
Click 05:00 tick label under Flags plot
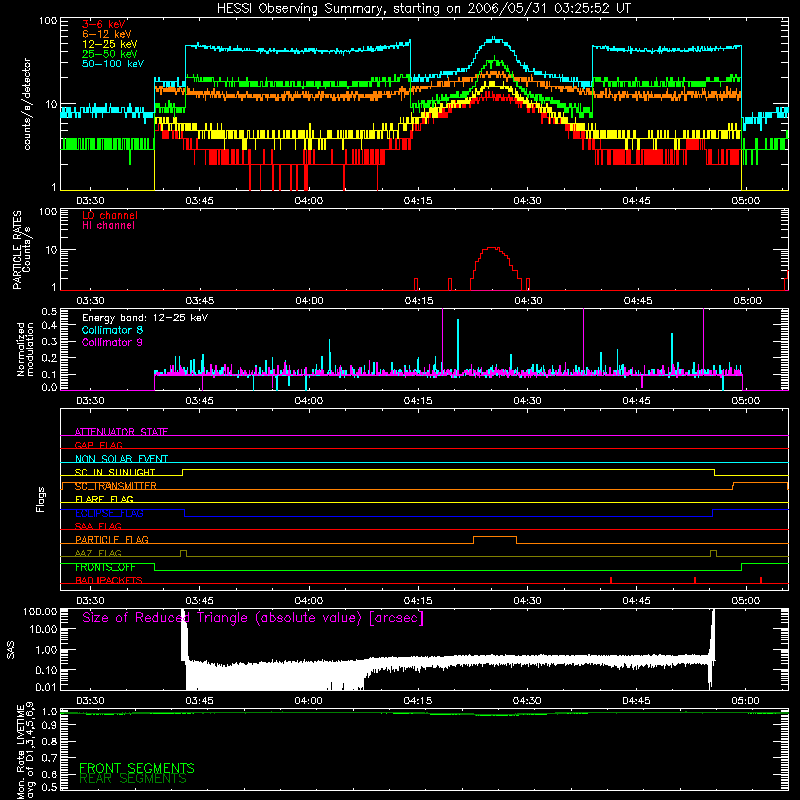coord(746,601)
